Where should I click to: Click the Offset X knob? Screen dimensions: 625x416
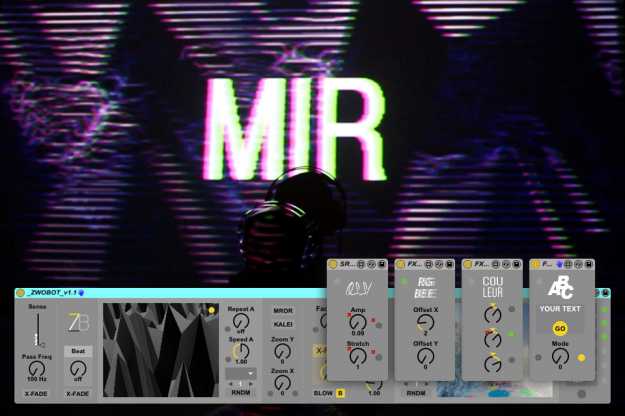pyautogui.click(x=425, y=322)
